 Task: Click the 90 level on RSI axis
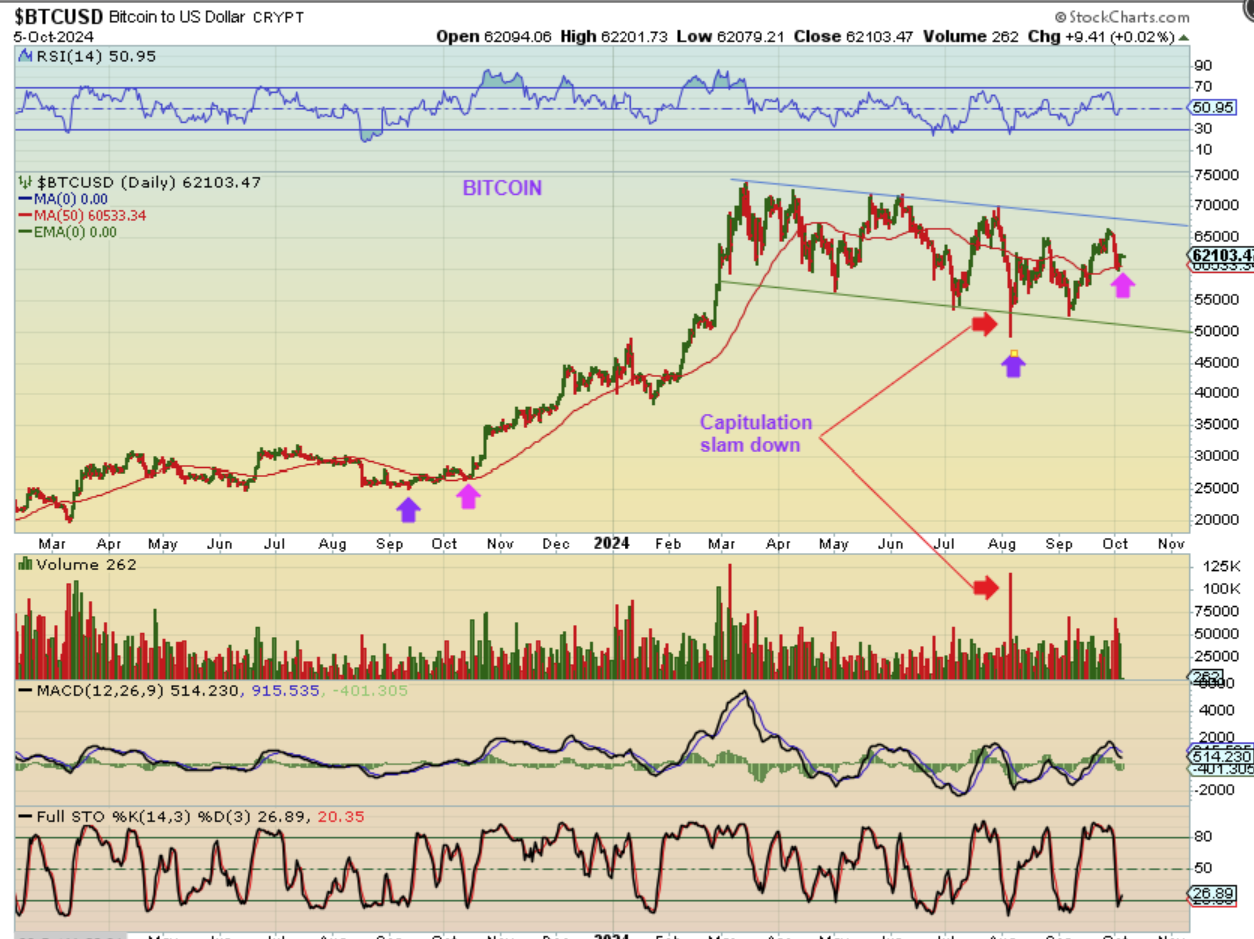pos(1203,66)
